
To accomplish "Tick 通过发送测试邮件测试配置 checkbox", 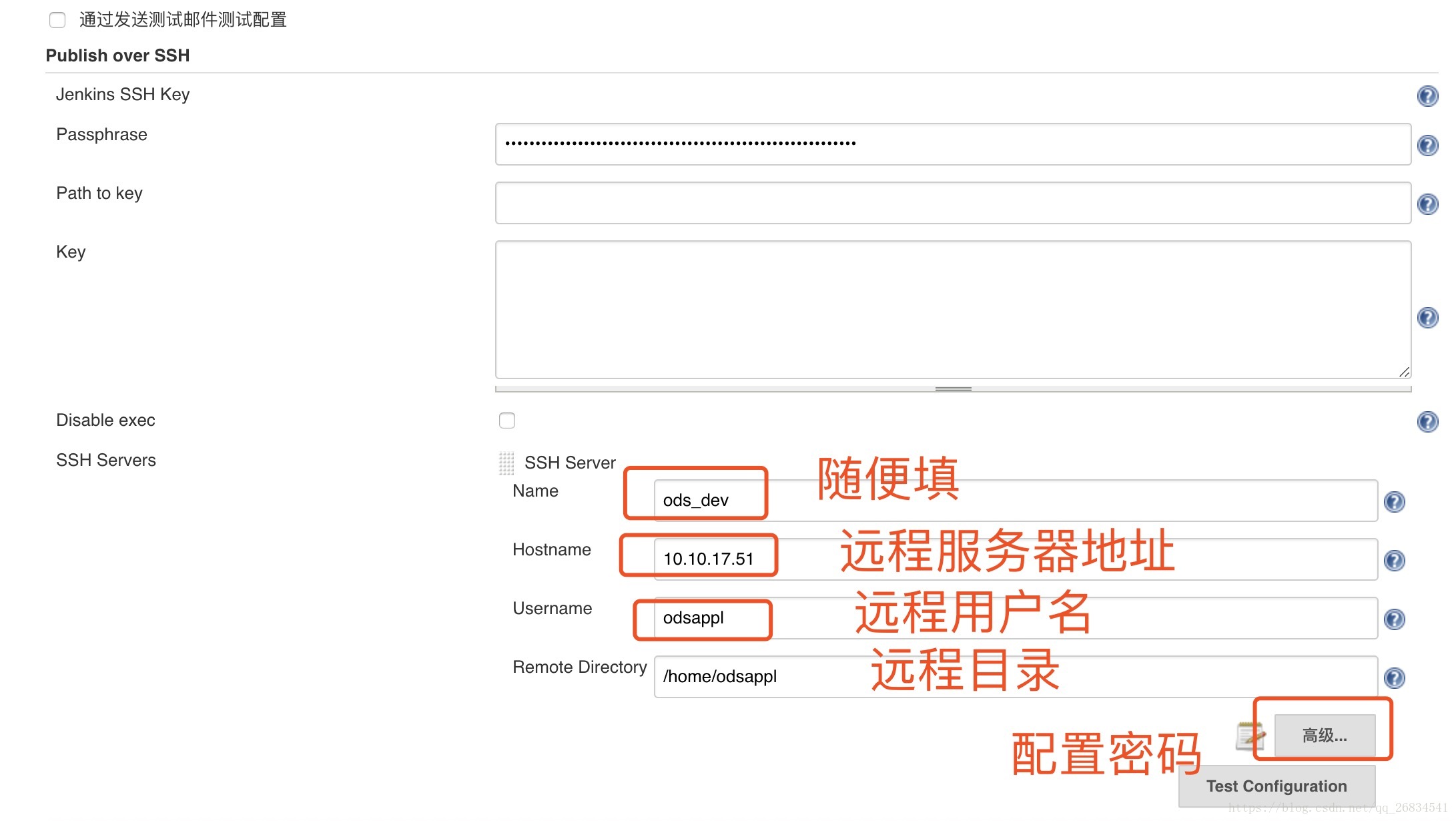I will [x=57, y=20].
